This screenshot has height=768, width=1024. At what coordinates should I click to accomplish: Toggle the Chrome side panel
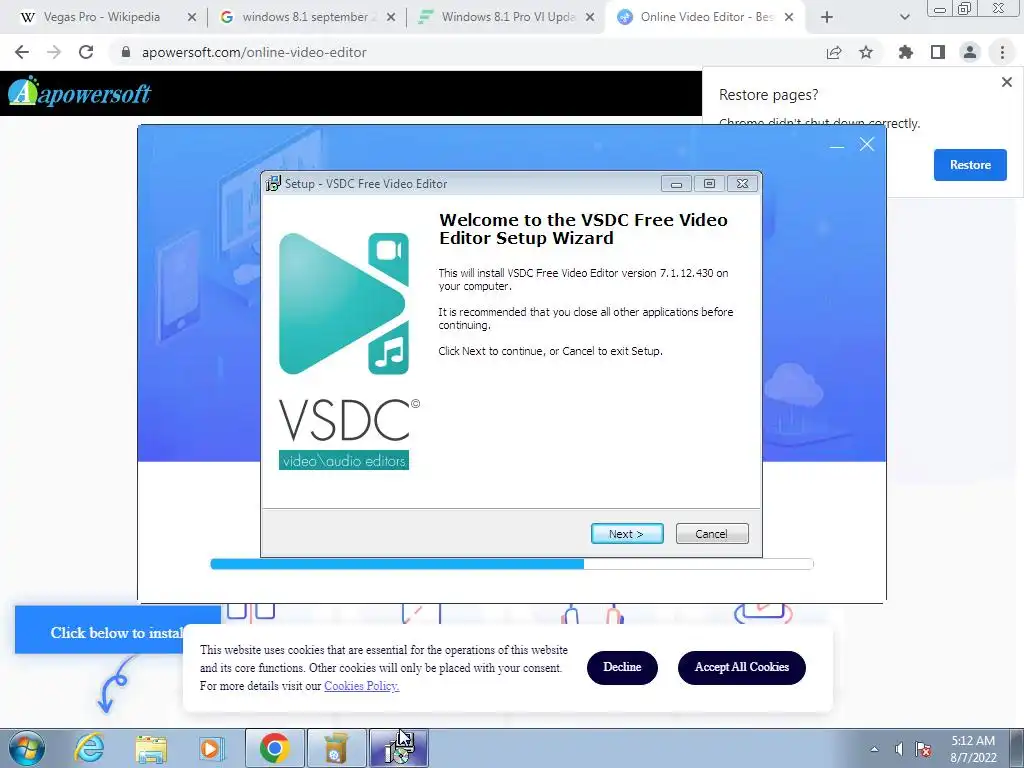point(938,52)
